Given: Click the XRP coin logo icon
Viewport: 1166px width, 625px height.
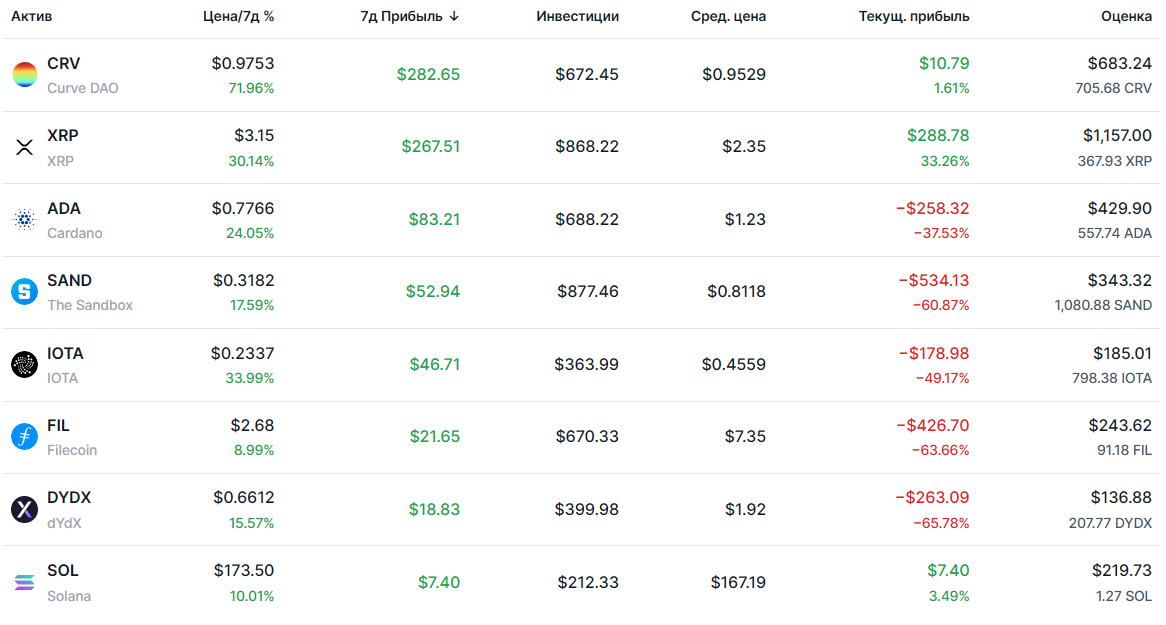Looking at the screenshot, I should pyautogui.click(x=24, y=147).
